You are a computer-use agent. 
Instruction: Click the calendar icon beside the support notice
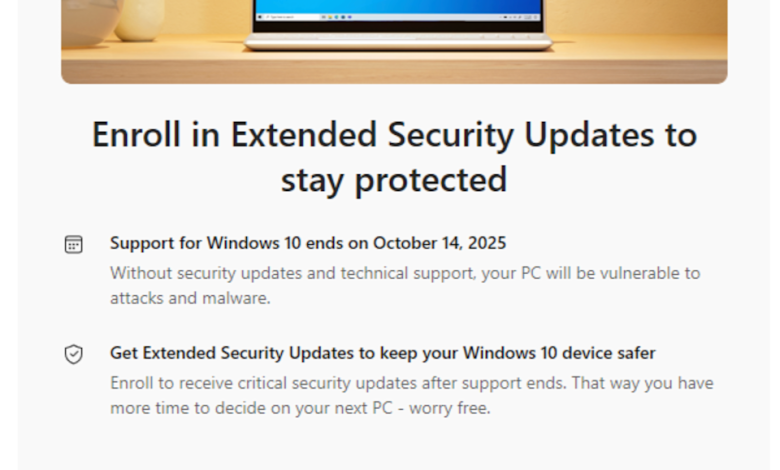click(x=73, y=244)
